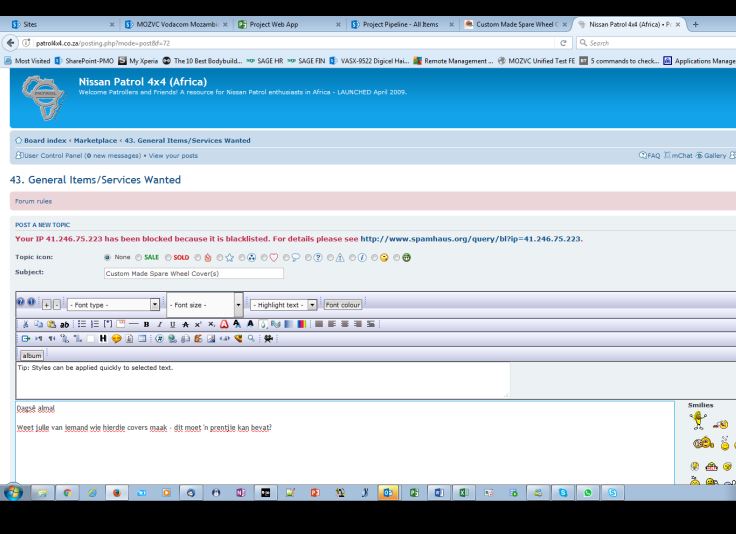Click the Underline formatting icon
Viewport: 736px width, 534px height.
click(x=173, y=324)
